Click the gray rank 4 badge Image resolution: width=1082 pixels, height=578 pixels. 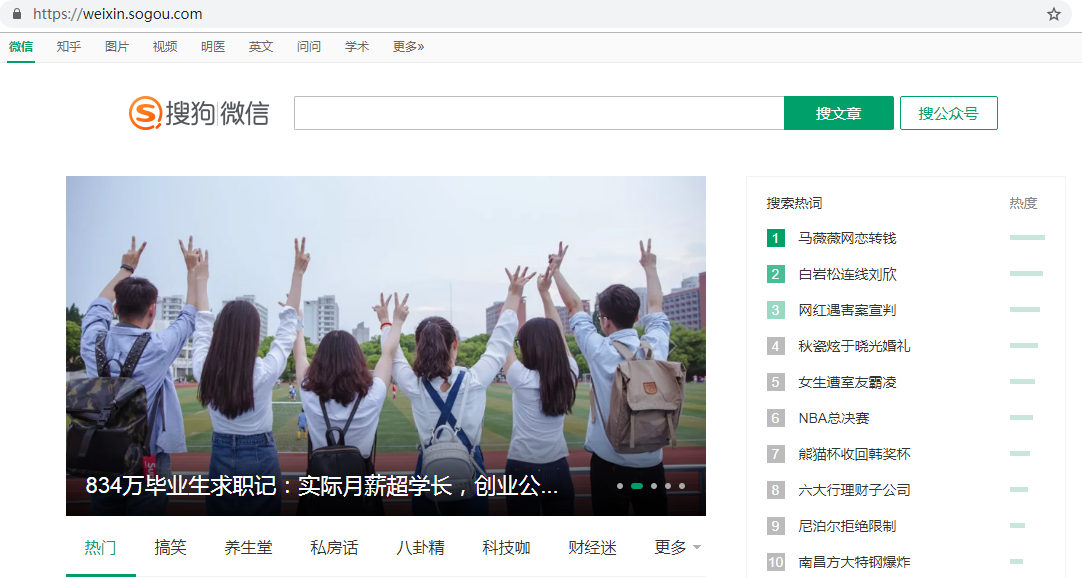(x=776, y=346)
